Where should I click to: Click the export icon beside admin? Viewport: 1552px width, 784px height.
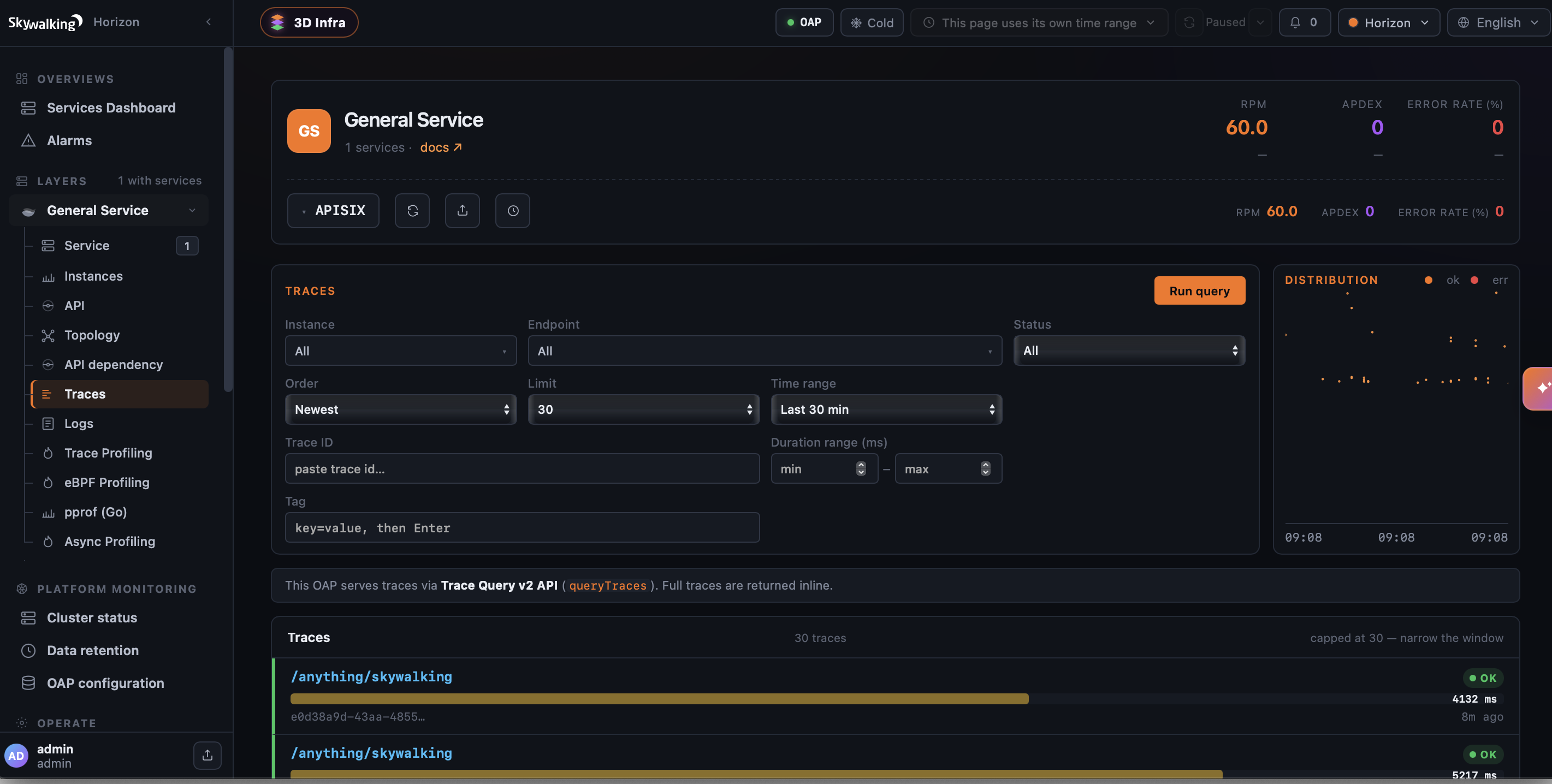point(208,755)
